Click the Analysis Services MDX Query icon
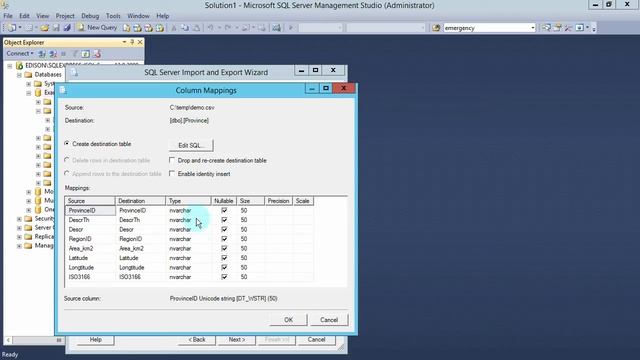 (138, 28)
